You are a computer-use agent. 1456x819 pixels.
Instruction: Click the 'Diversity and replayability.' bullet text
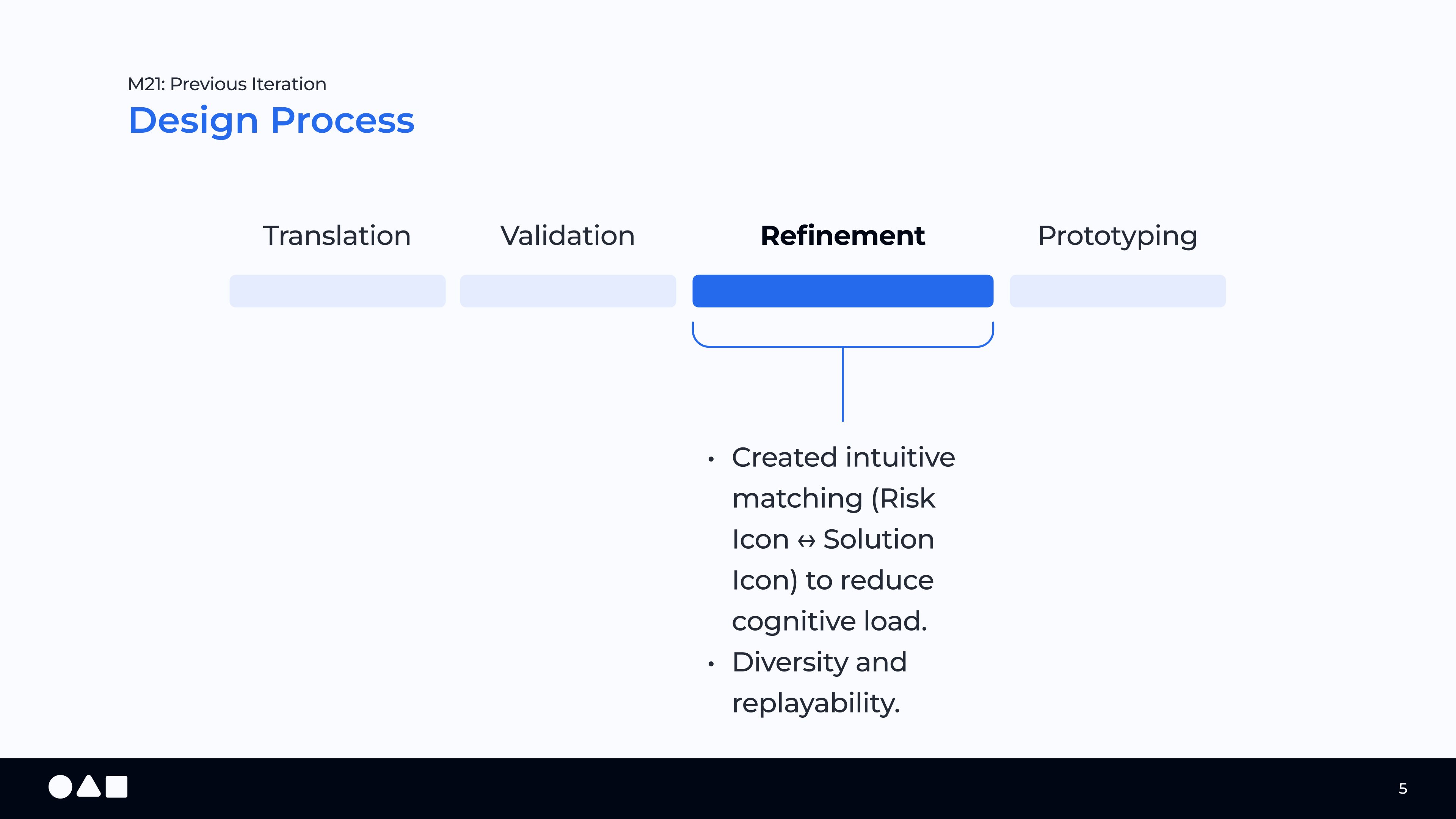[819, 682]
